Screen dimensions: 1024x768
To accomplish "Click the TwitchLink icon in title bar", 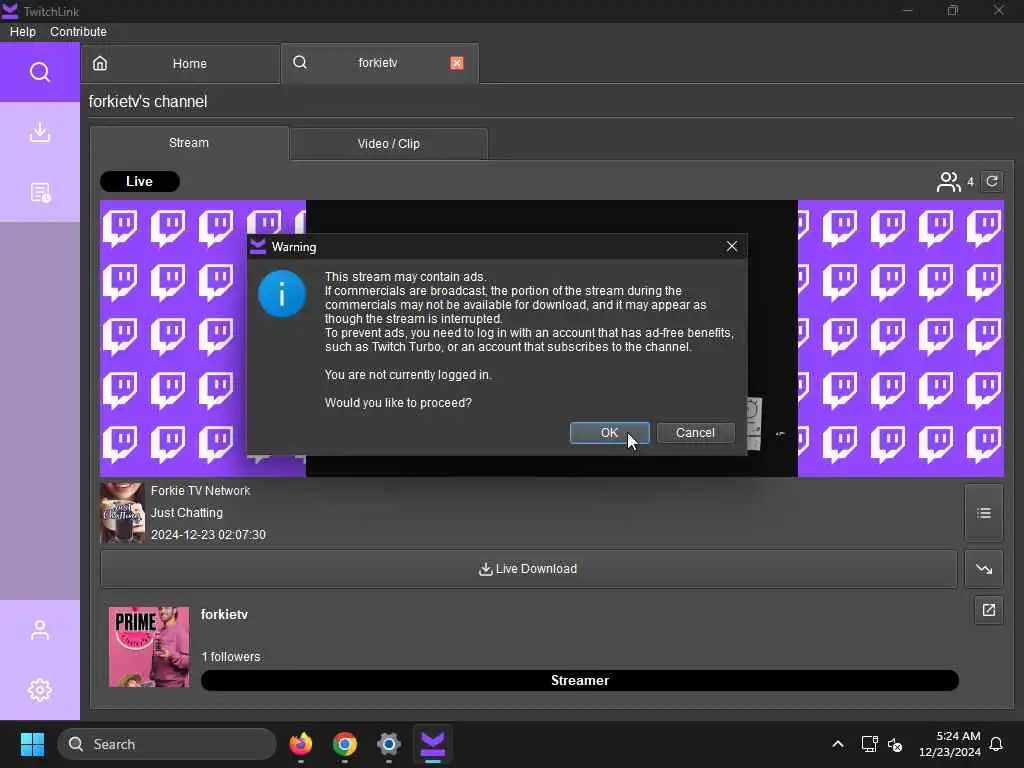I will coord(10,11).
